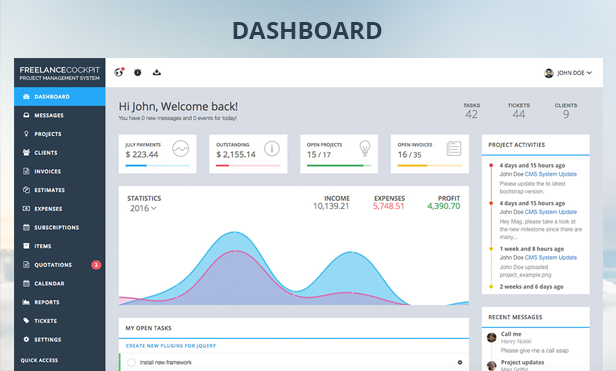Click the Tasks 42 counter
Image resolution: width=616 pixels, height=371 pixels.
[471, 111]
